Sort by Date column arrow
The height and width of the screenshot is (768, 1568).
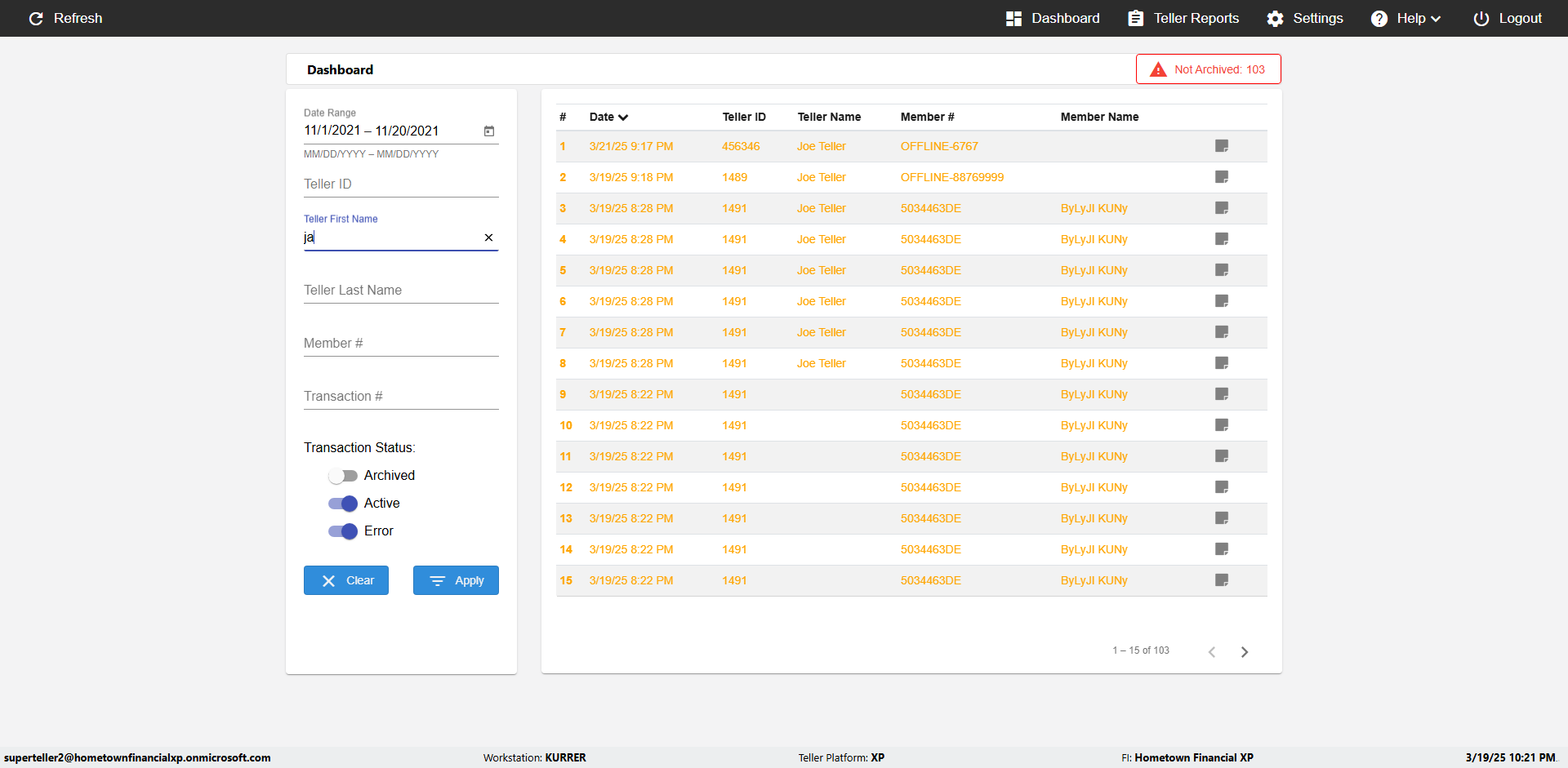pos(623,118)
